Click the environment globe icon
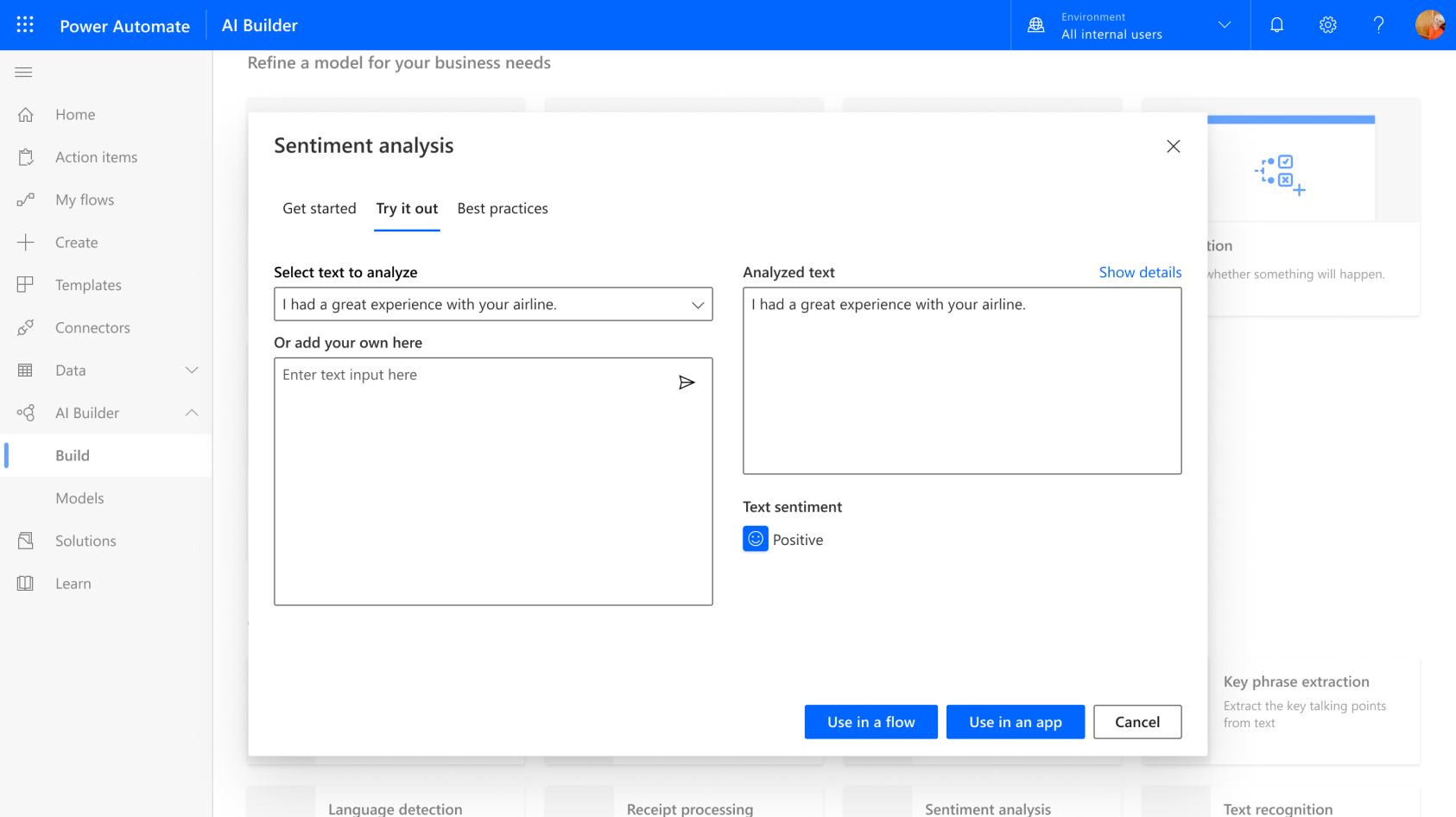 click(1036, 25)
